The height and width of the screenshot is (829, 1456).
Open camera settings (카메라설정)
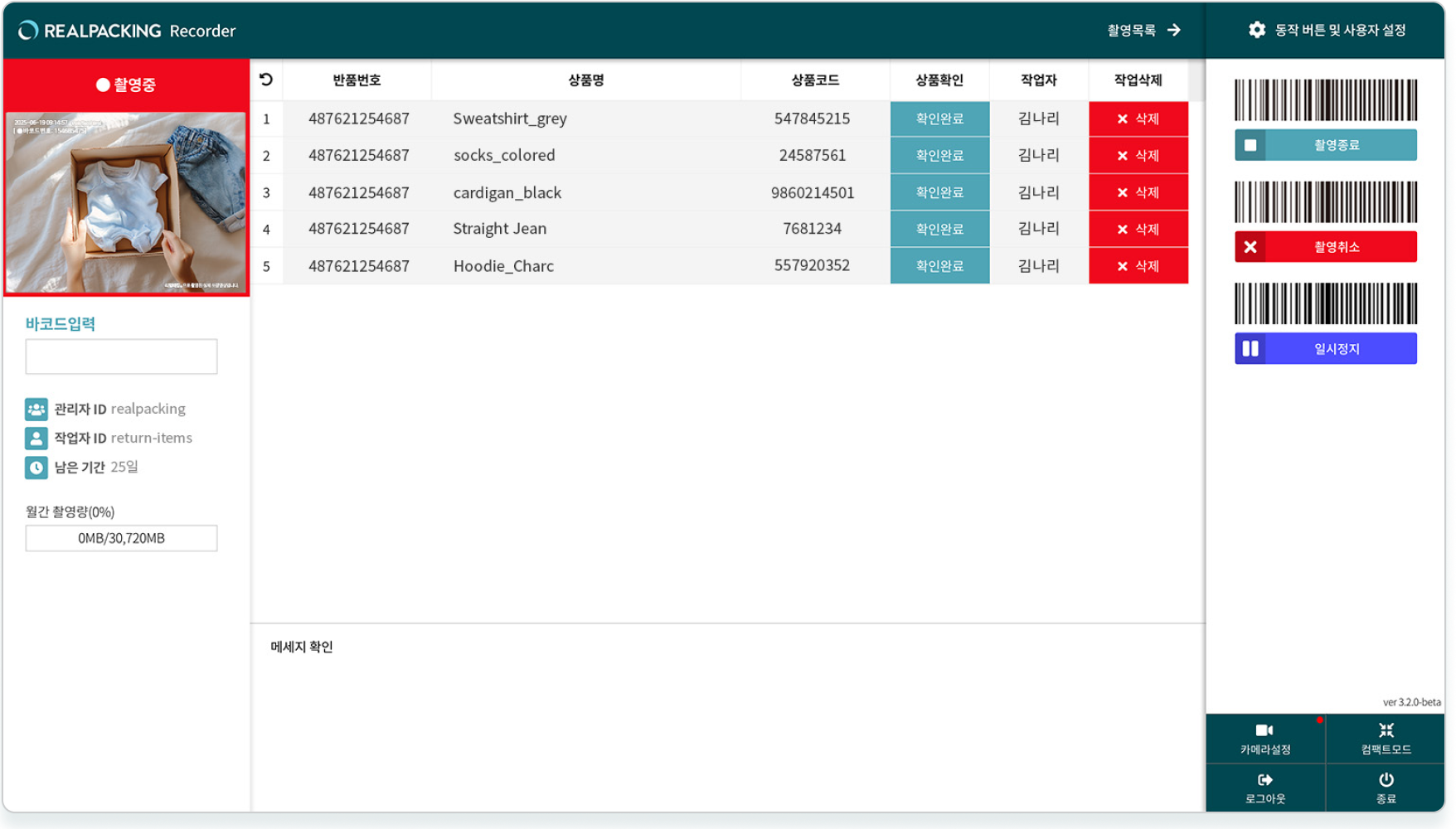click(x=1264, y=738)
